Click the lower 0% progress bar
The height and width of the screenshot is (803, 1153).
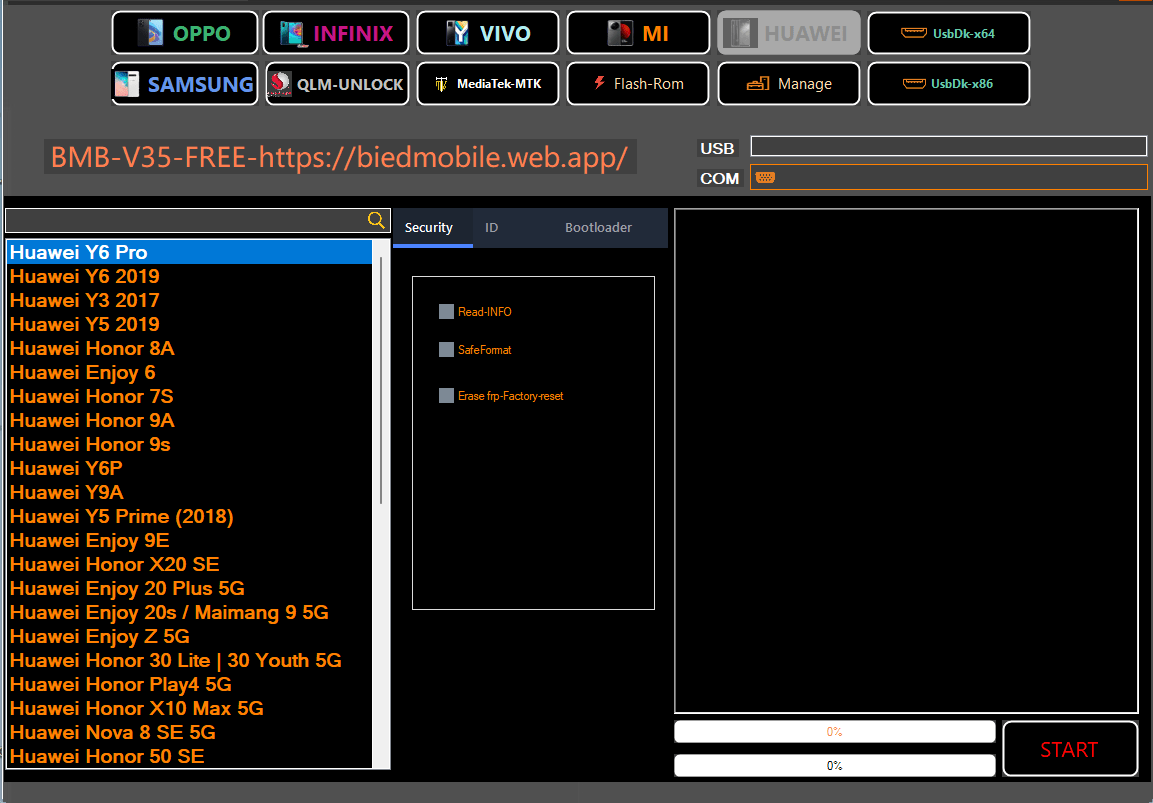pos(834,764)
